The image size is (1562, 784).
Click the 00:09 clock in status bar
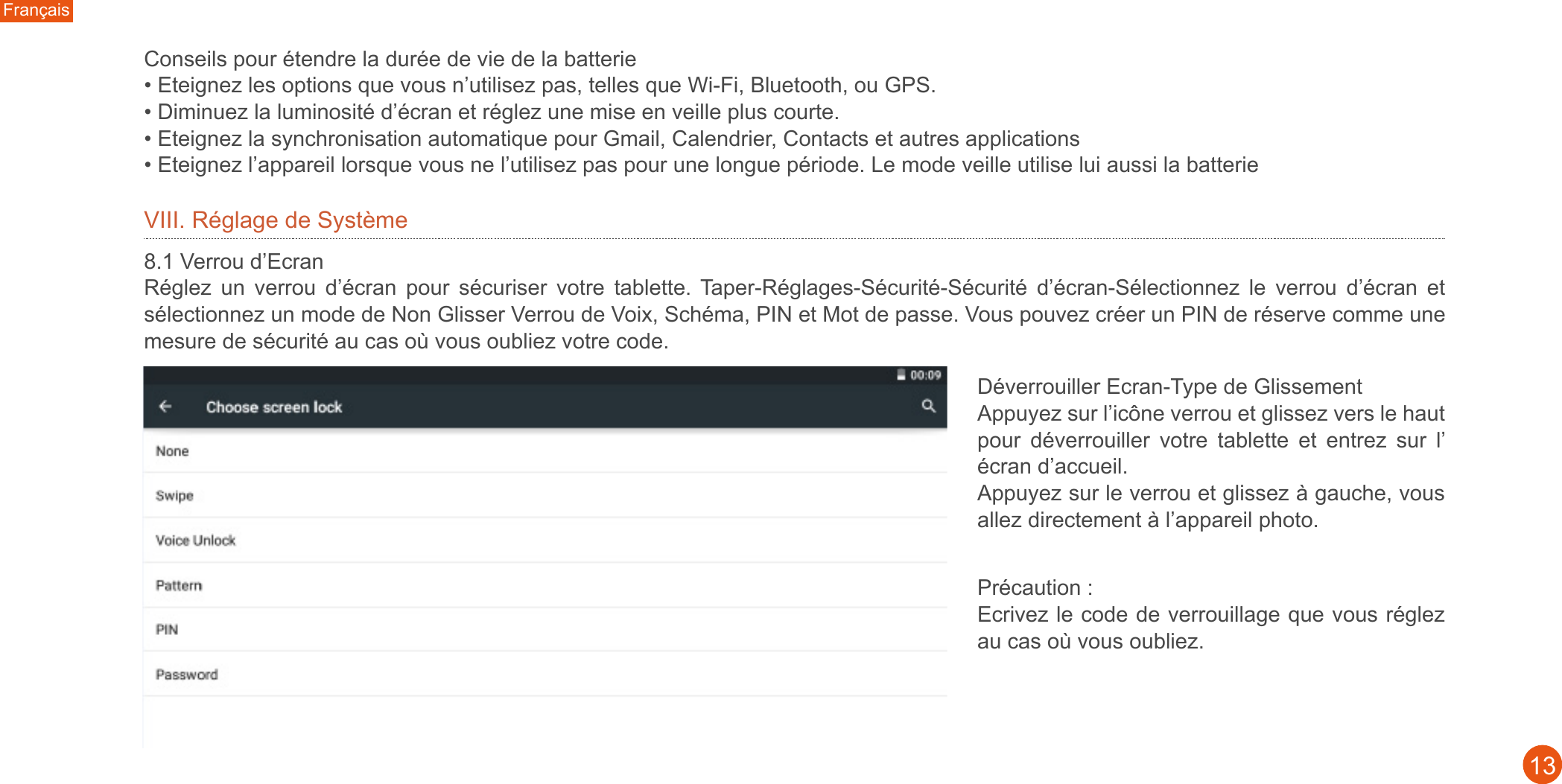pyautogui.click(x=925, y=375)
